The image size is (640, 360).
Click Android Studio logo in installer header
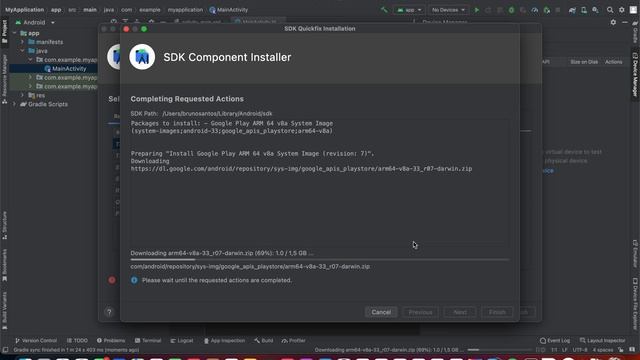pos(142,57)
